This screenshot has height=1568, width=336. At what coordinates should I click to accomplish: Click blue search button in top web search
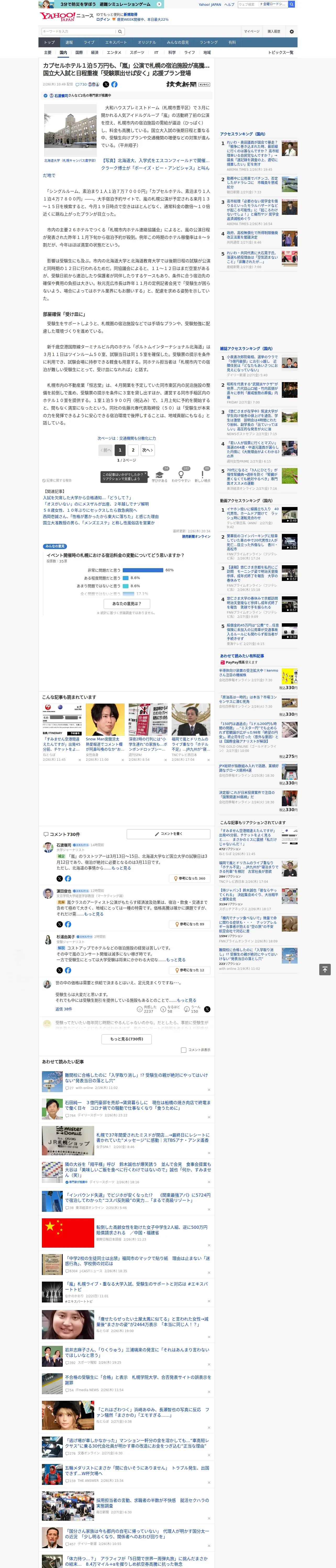(x=292, y=4)
